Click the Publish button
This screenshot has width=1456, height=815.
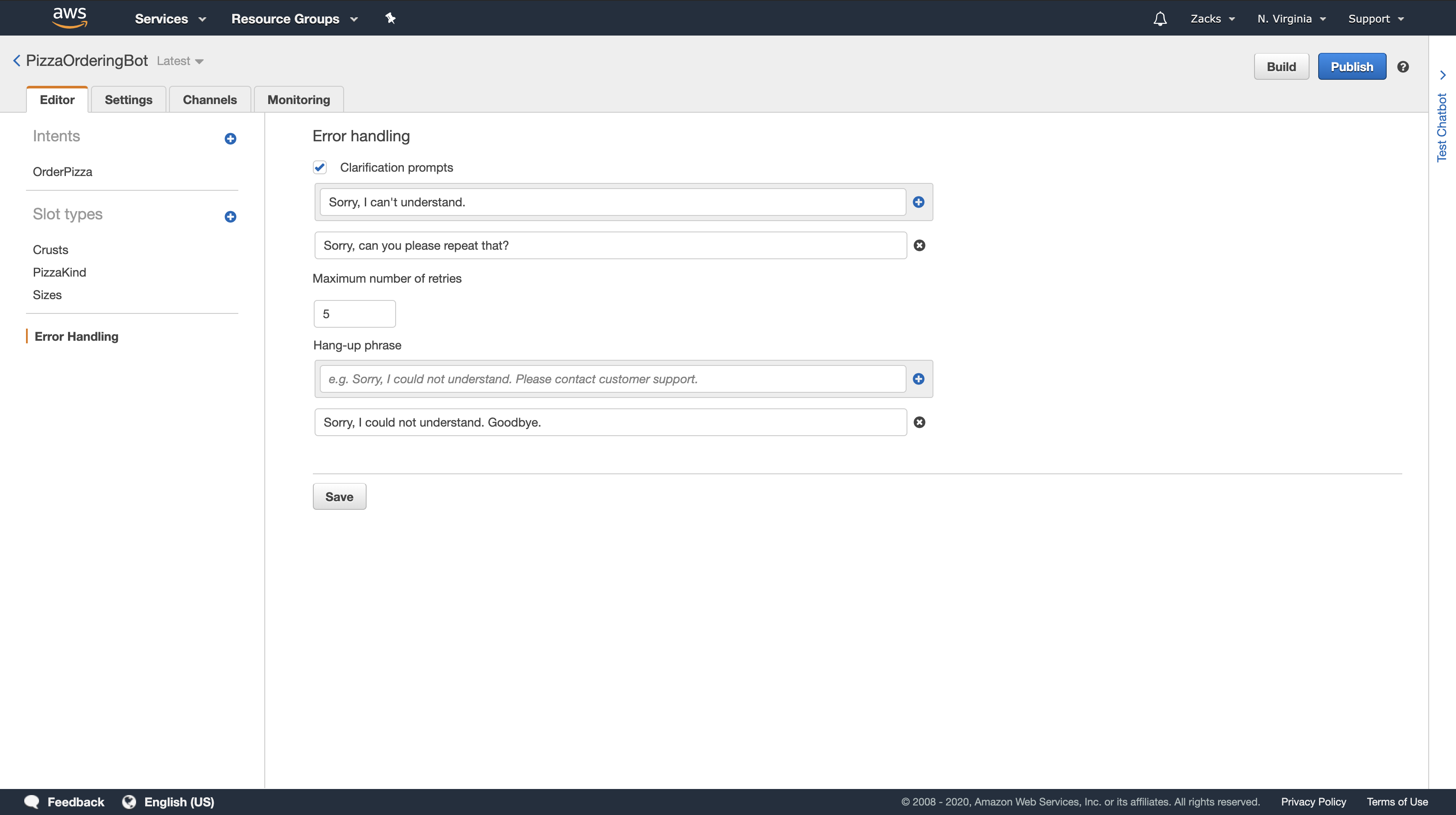[x=1352, y=67]
